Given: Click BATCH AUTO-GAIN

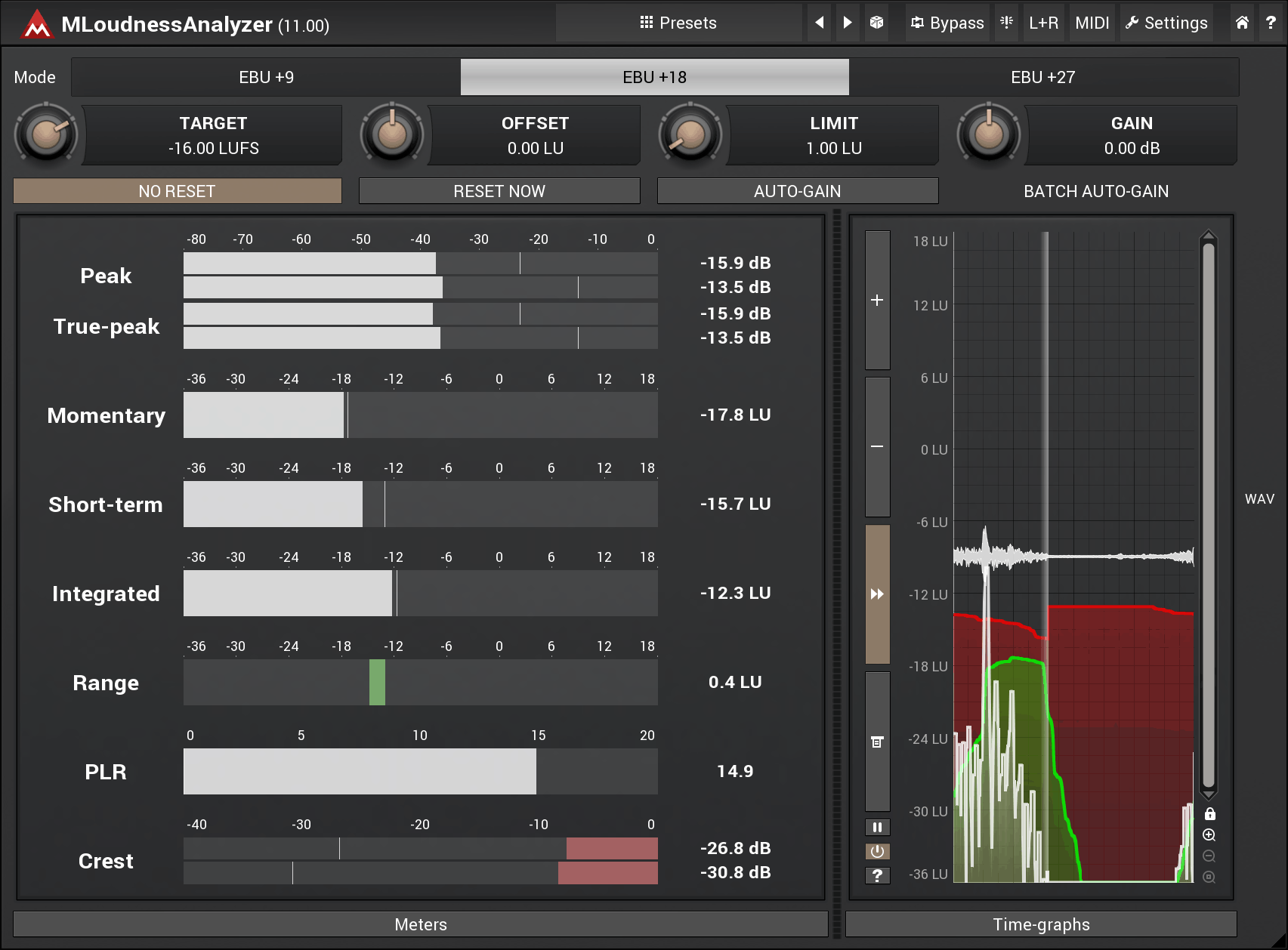Looking at the screenshot, I should [1095, 190].
